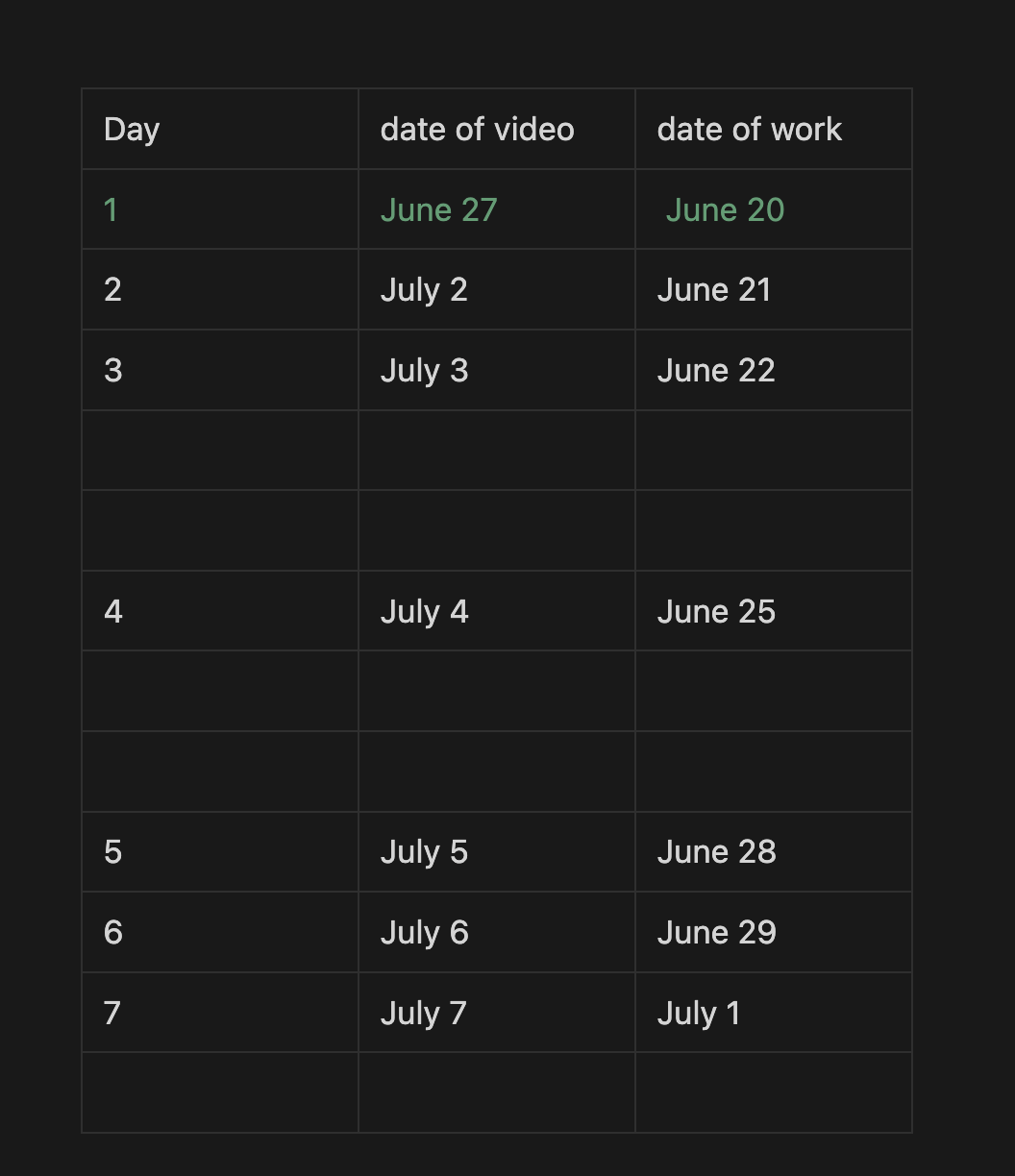Image resolution: width=1015 pixels, height=1176 pixels.
Task: Select the green "June 27" cell
Action: click(438, 210)
